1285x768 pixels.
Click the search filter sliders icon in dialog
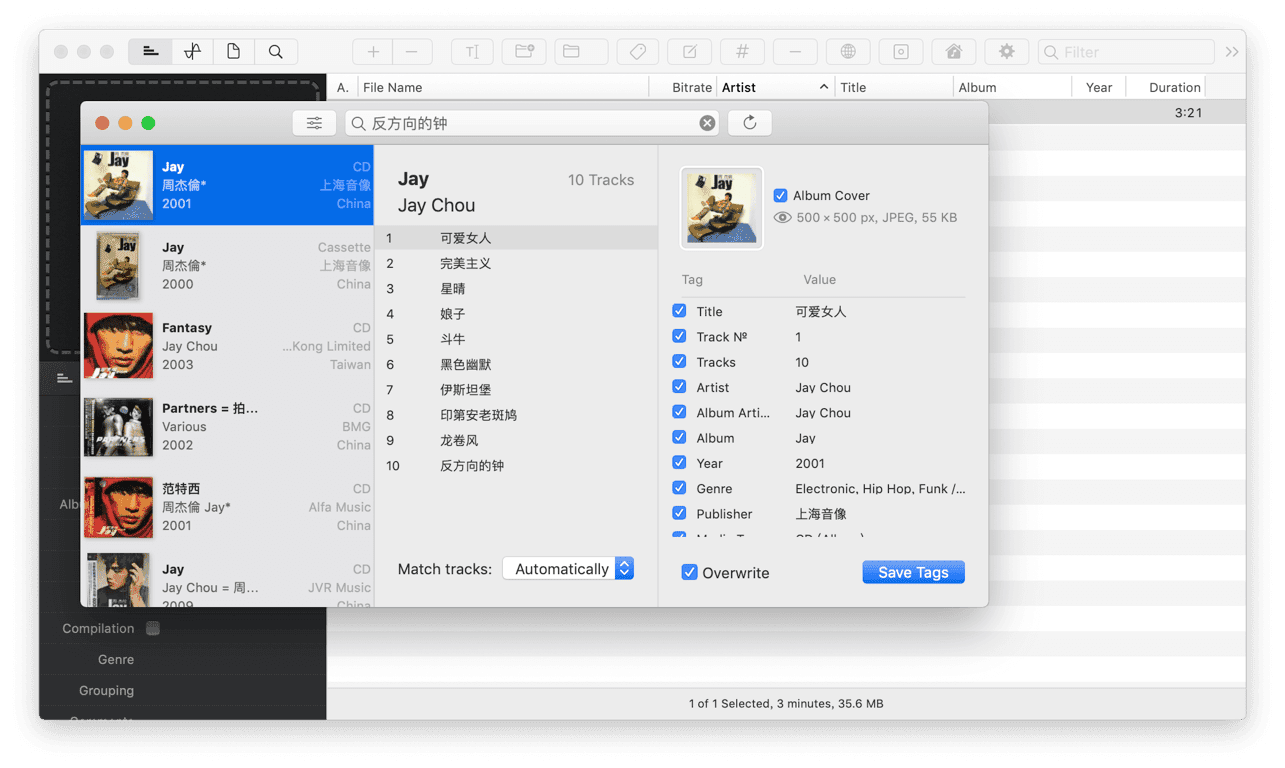(x=314, y=122)
